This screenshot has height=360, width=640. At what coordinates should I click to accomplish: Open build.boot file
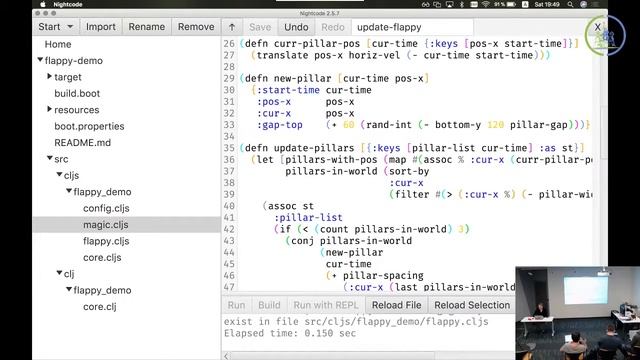click(77, 93)
